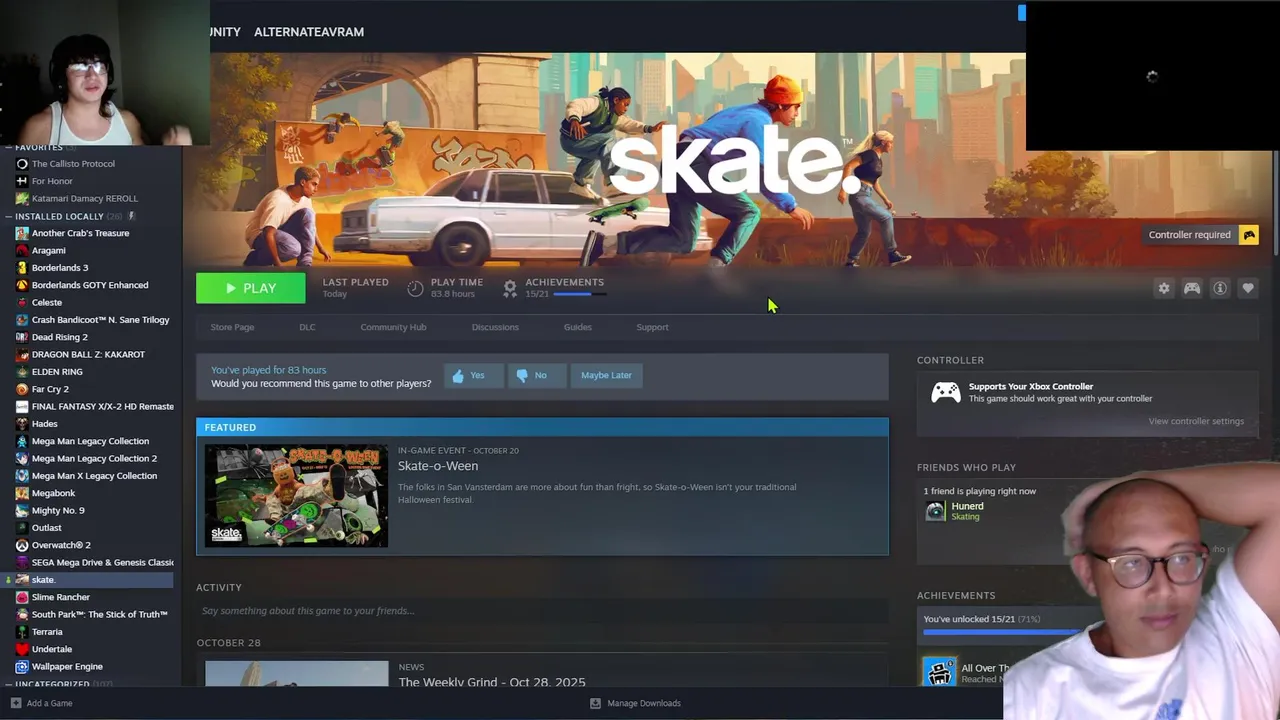Open ALTERNATEAVRAM profile menu
This screenshot has width=1280, height=720.
(309, 32)
